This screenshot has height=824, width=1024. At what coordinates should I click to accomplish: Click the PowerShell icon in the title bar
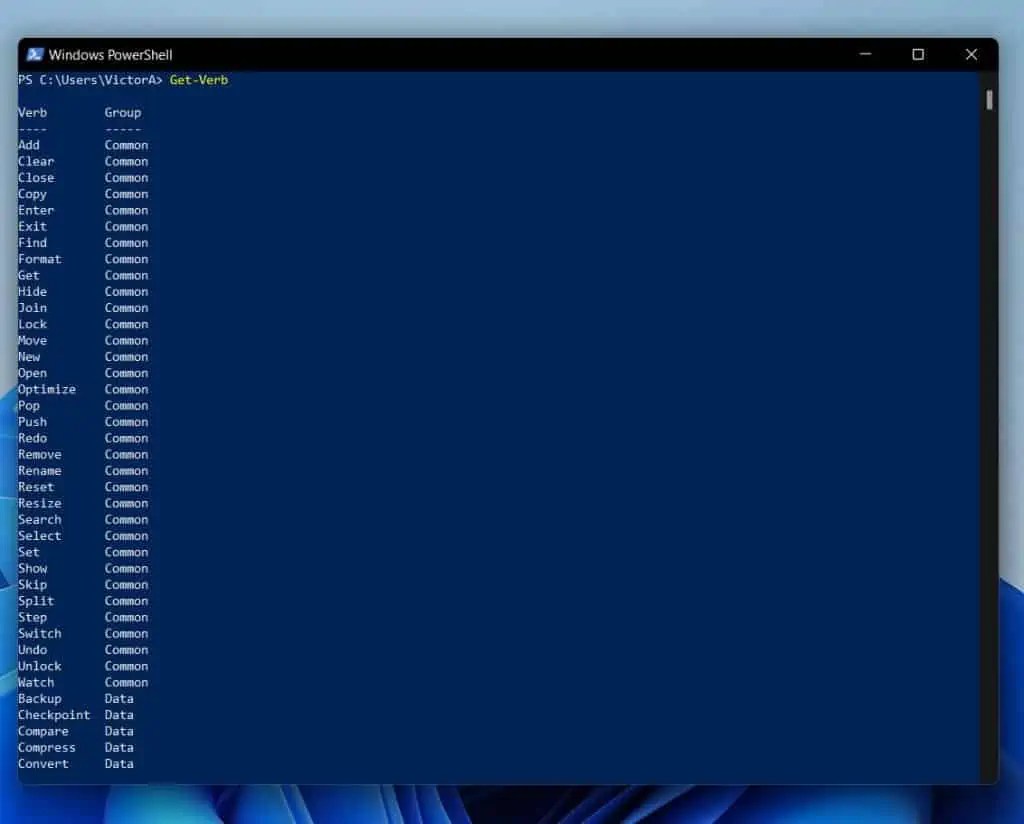point(35,55)
